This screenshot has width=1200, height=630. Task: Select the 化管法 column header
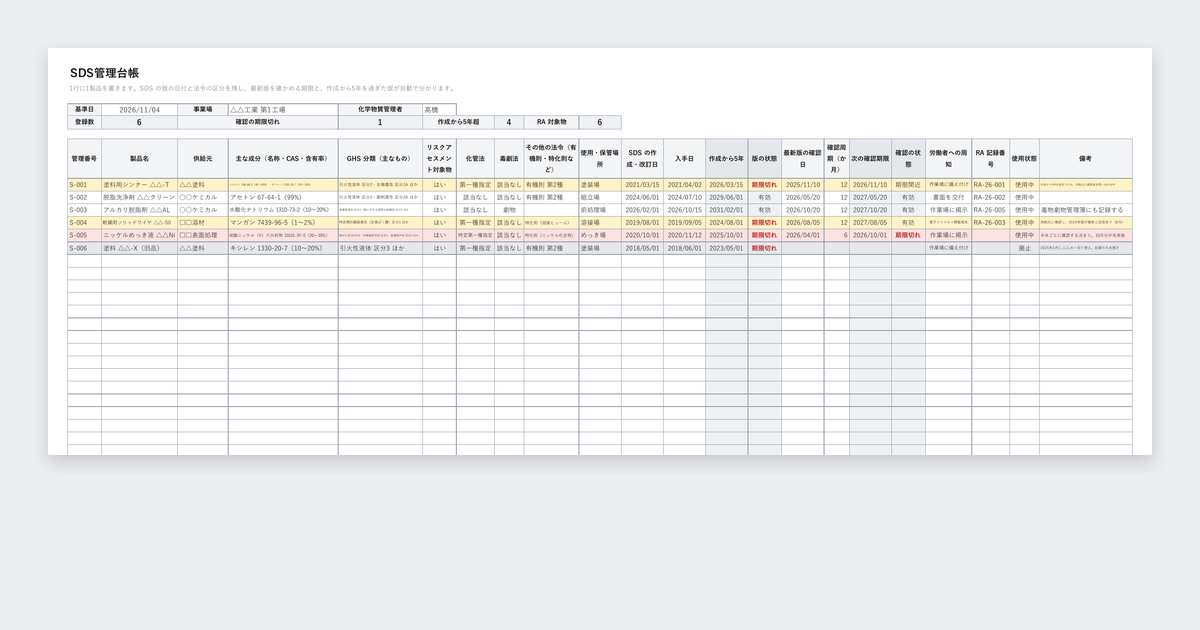tap(475, 158)
